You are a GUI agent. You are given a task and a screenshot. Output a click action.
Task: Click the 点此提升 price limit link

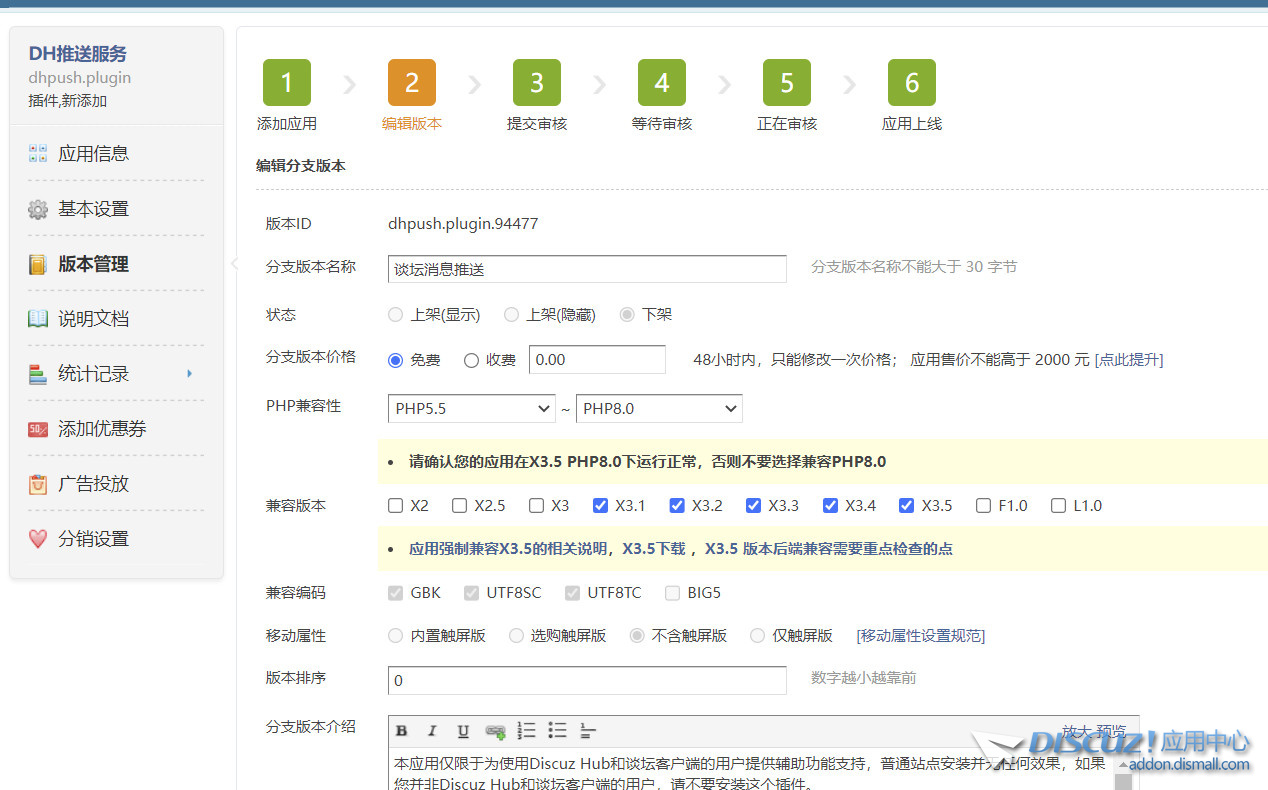pos(1129,360)
